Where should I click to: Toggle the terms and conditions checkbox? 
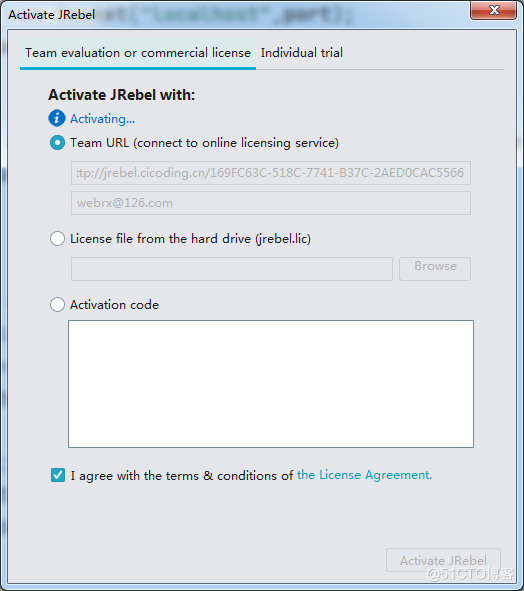pyautogui.click(x=58, y=475)
